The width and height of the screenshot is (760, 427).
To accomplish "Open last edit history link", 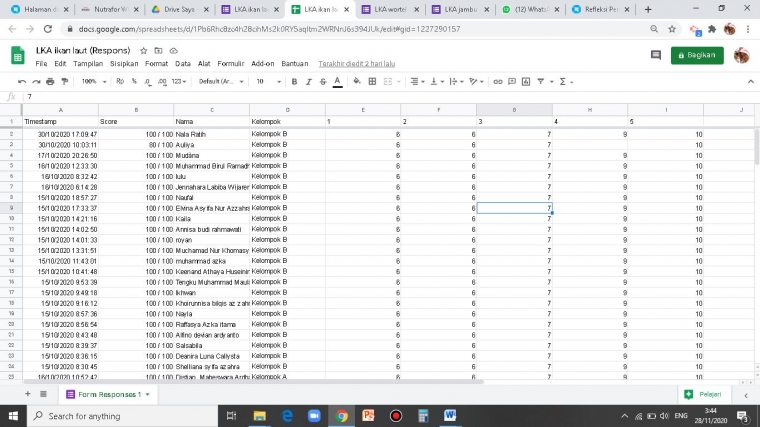I will point(357,63).
